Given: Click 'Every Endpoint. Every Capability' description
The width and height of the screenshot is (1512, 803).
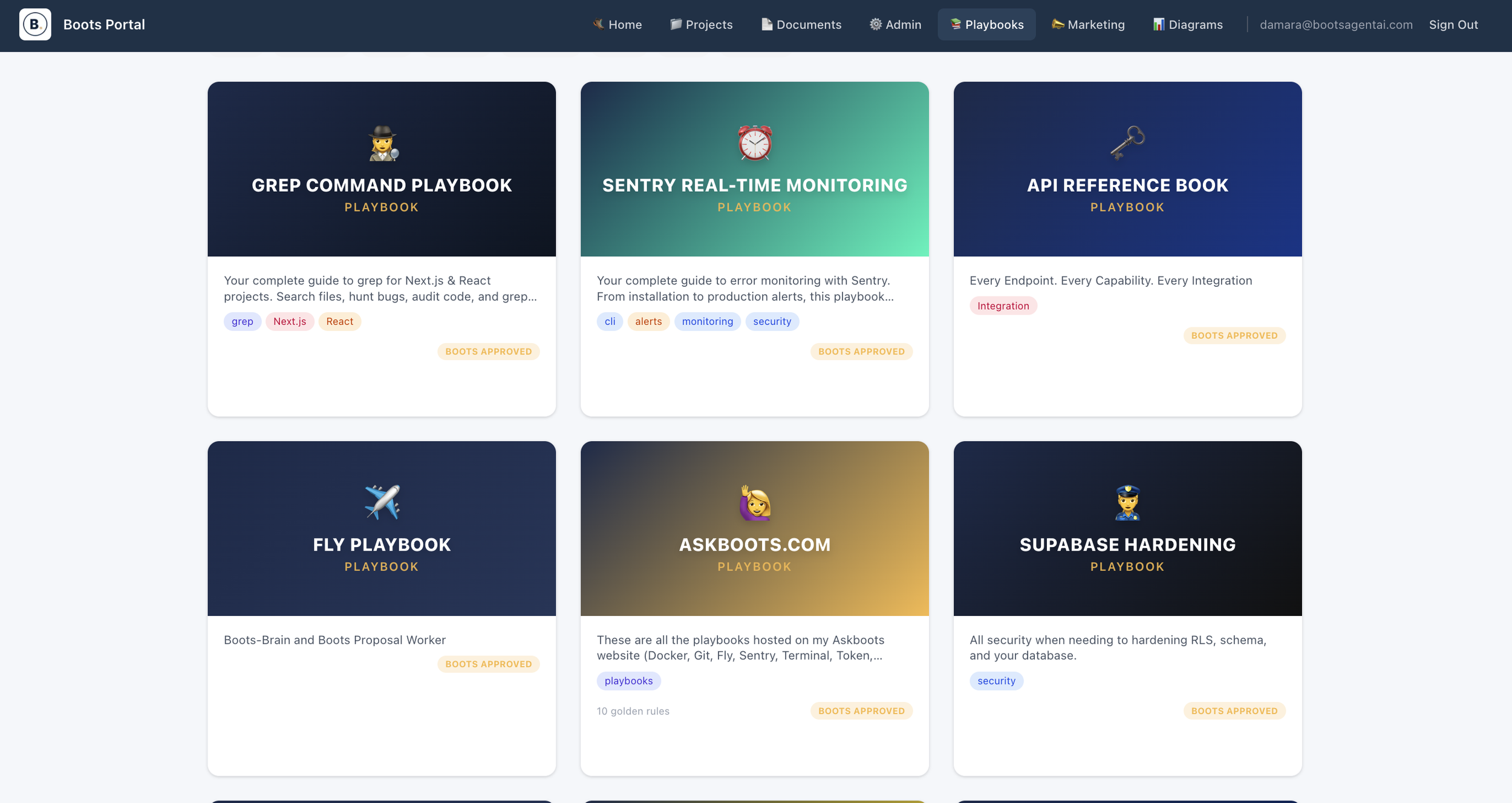Looking at the screenshot, I should 1111,280.
